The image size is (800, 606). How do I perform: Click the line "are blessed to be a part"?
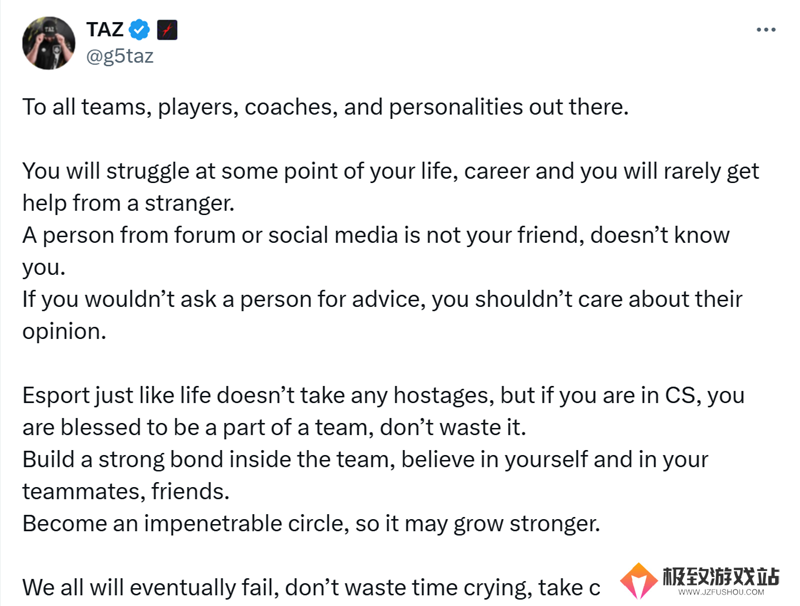(274, 427)
